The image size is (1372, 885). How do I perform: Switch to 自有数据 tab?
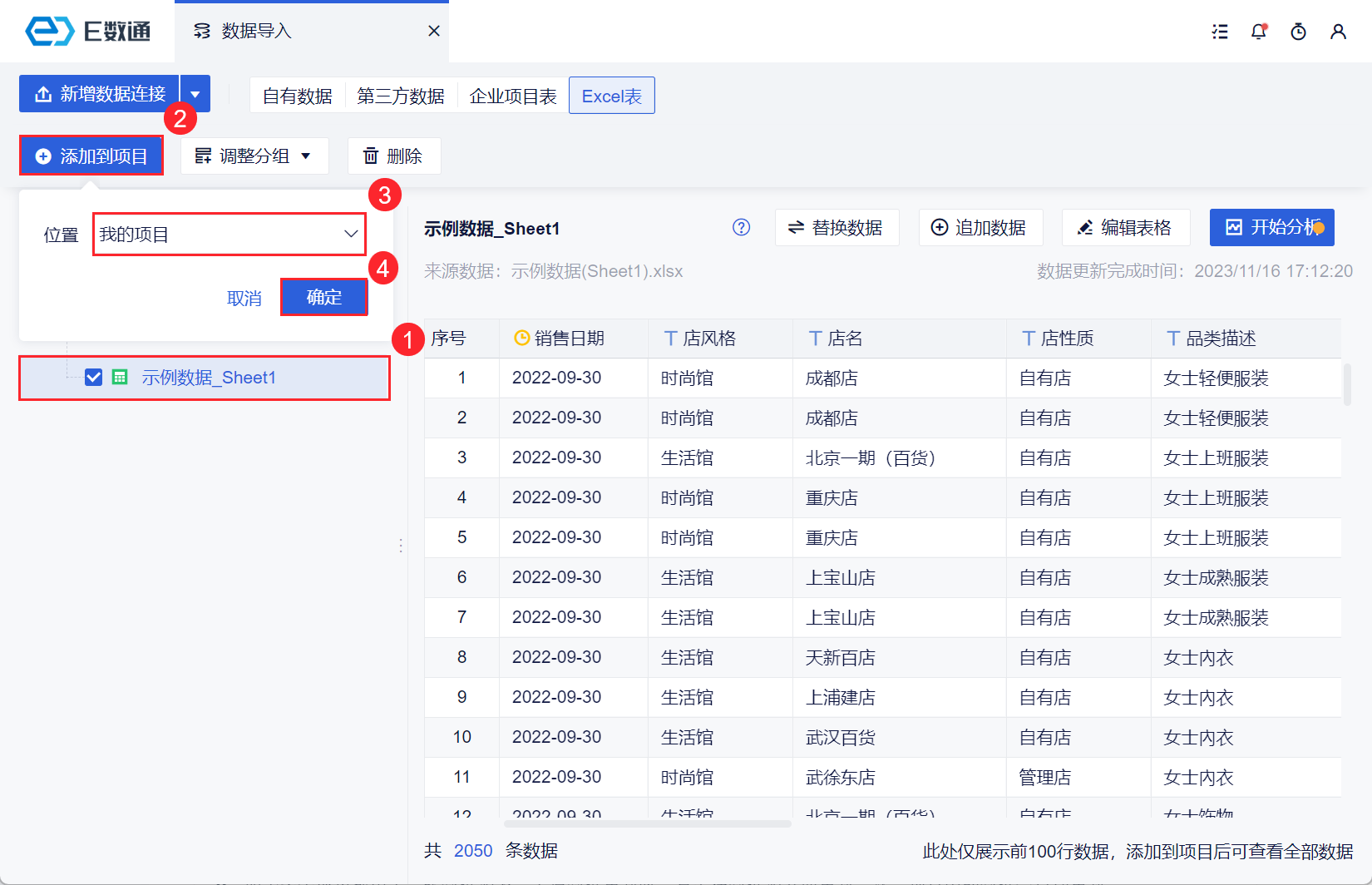pos(297,96)
